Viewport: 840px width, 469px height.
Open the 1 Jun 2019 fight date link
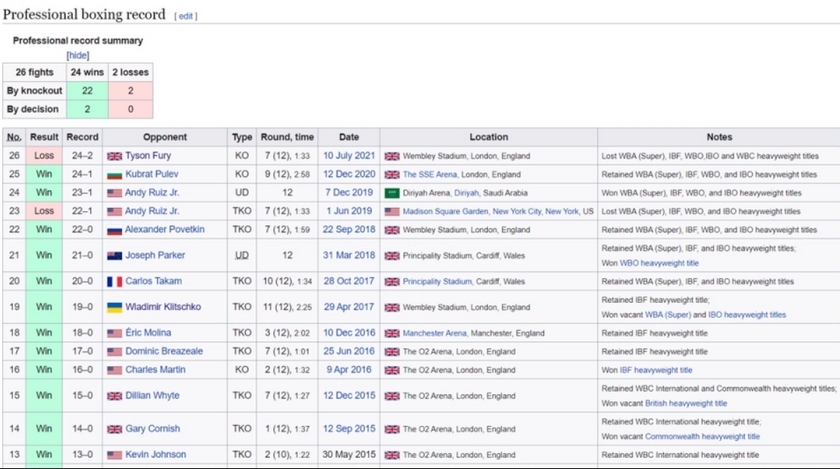(x=349, y=211)
